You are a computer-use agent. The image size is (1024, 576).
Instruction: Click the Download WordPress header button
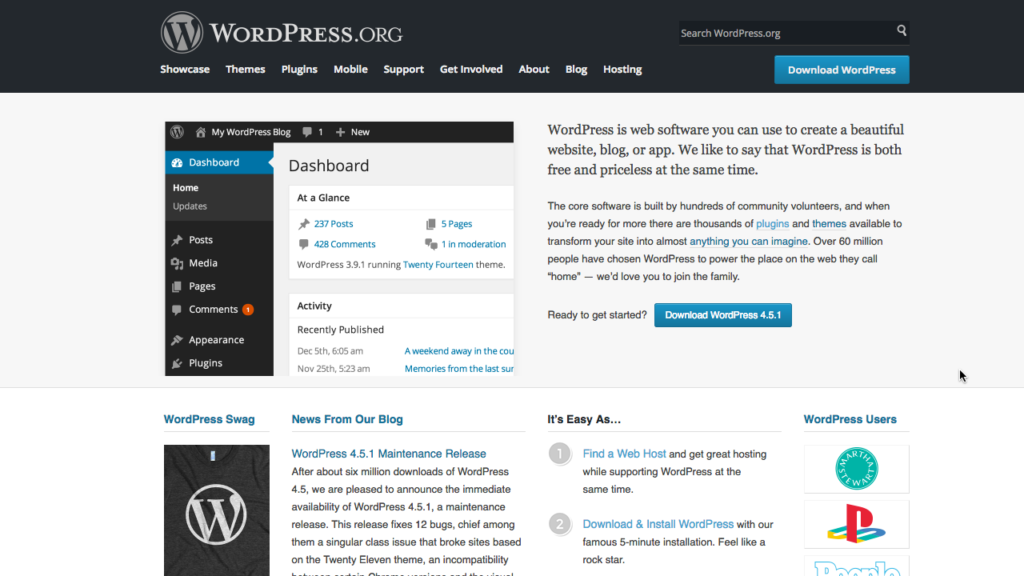tap(841, 70)
